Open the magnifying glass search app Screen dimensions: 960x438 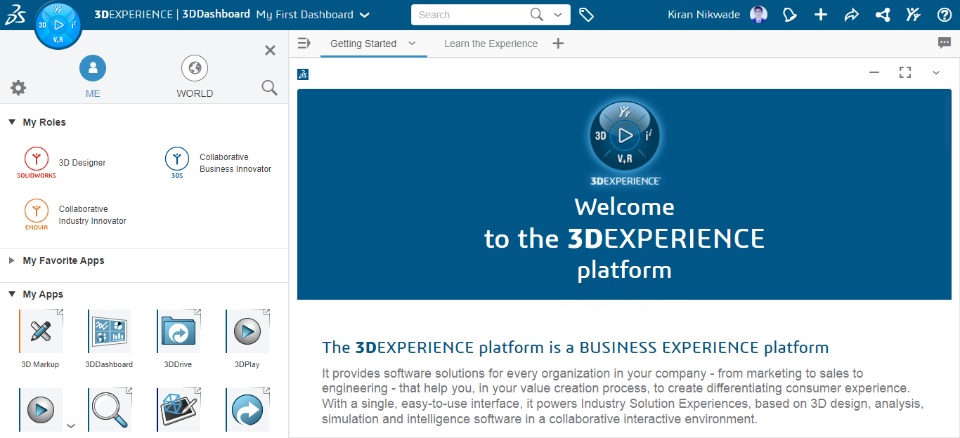click(110, 409)
